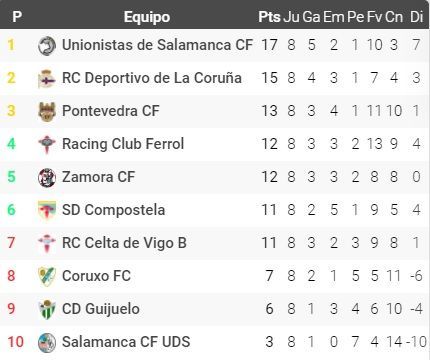
Task: Click the CD Guijuelo green-striped badge
Action: pos(47,309)
